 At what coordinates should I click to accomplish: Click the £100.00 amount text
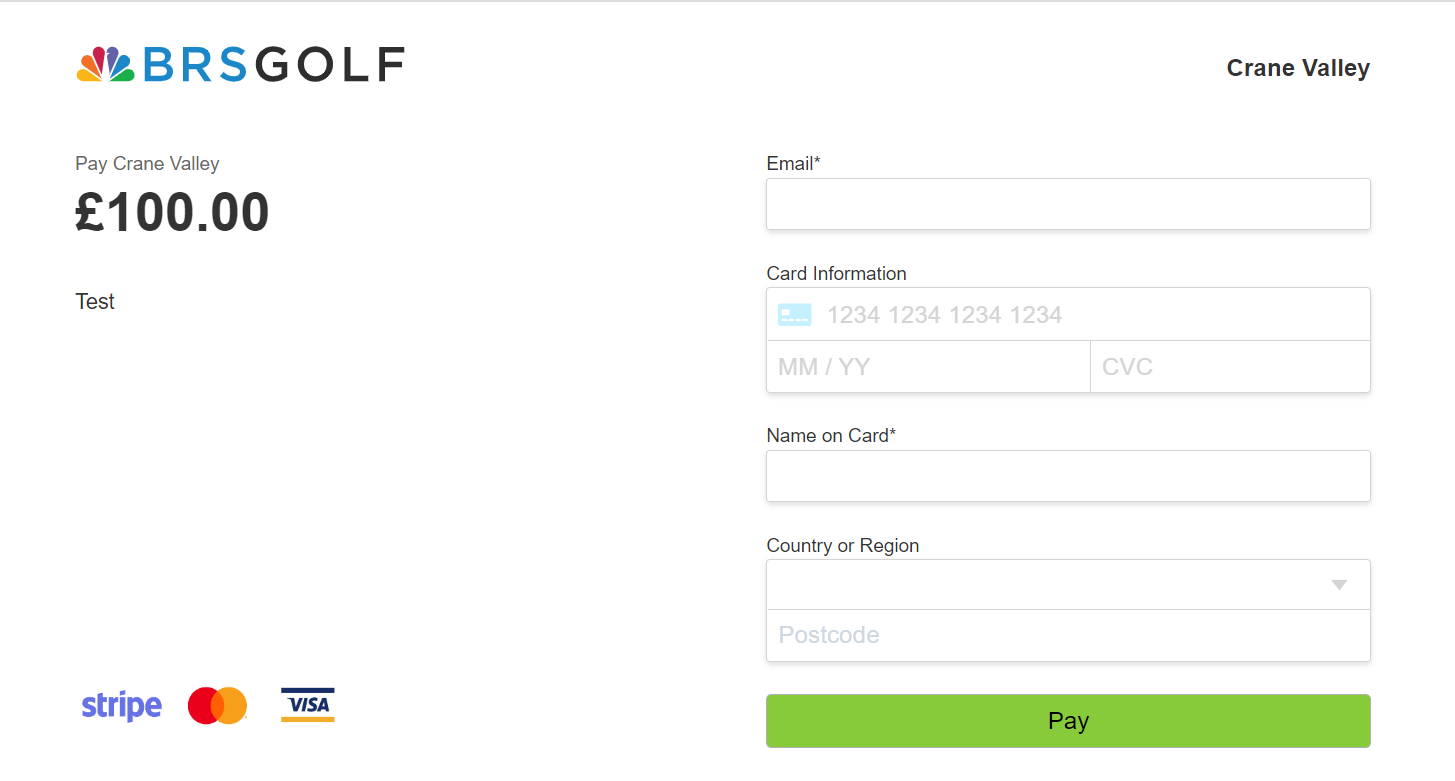pyautogui.click(x=173, y=212)
